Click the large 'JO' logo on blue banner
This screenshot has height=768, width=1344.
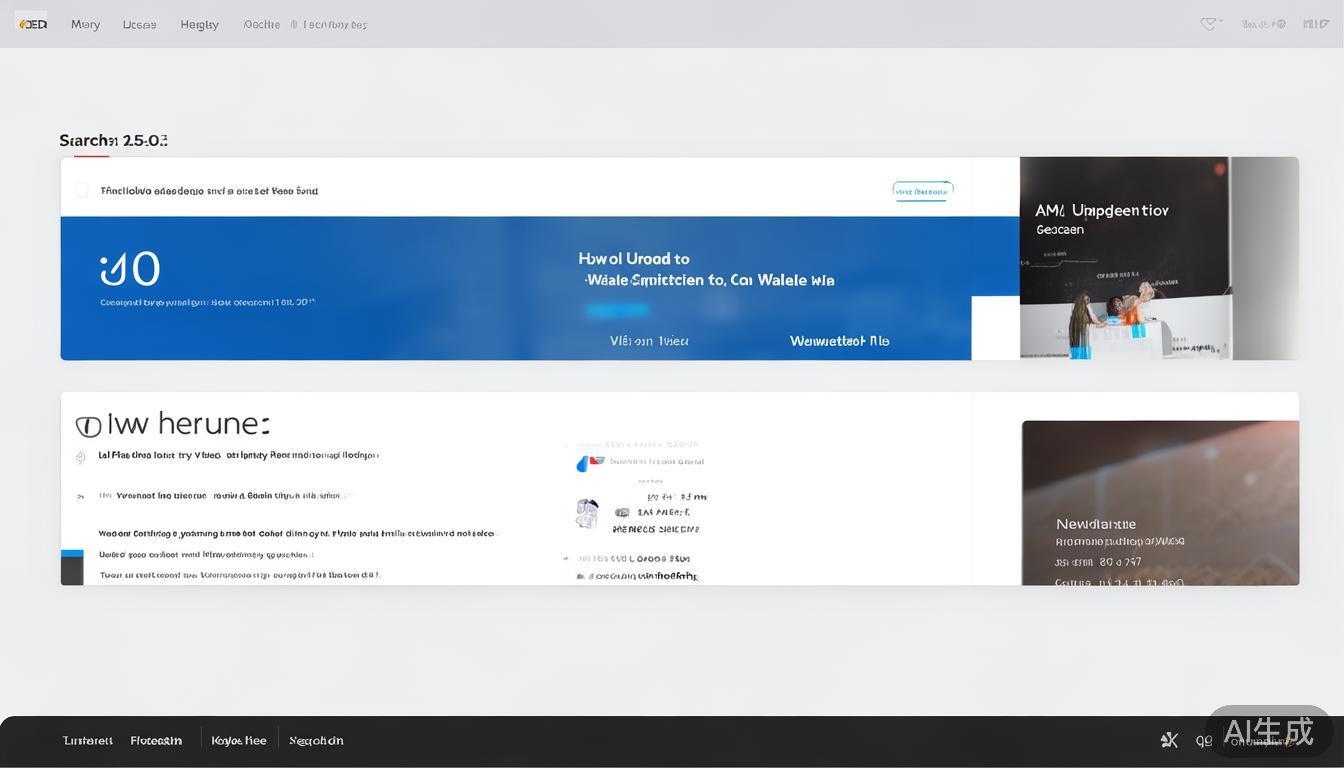point(131,269)
